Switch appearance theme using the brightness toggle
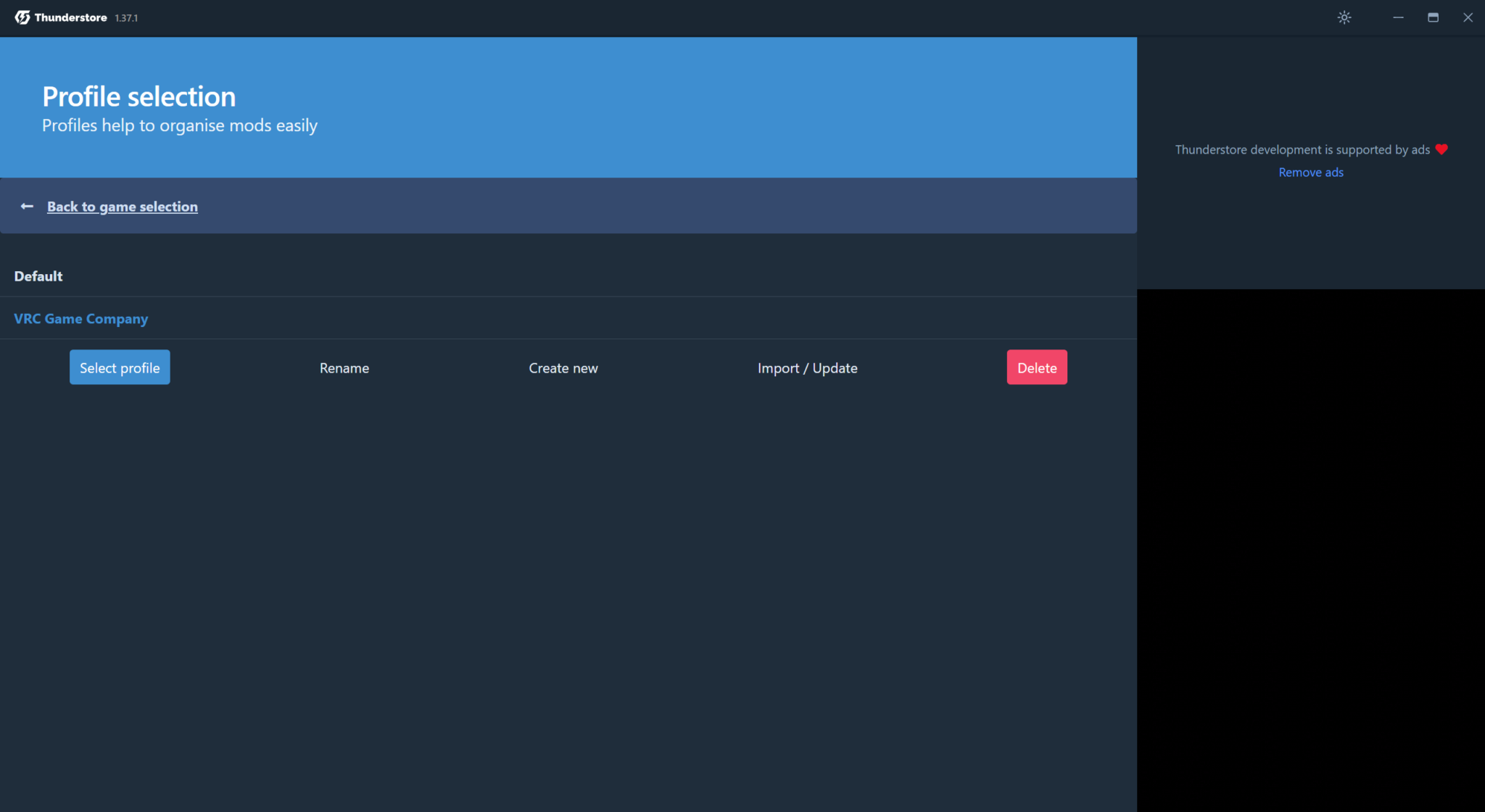Image resolution: width=1485 pixels, height=812 pixels. point(1344,17)
